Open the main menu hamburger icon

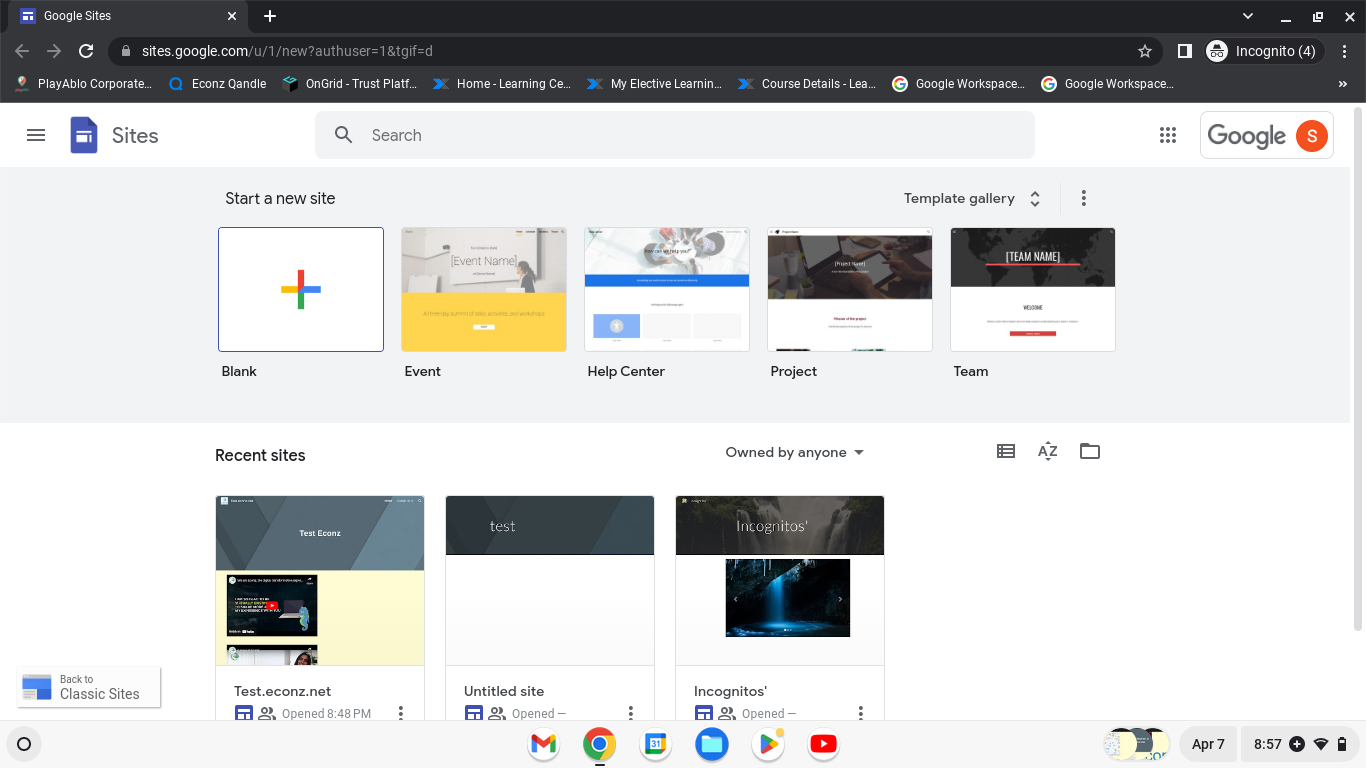tap(36, 135)
